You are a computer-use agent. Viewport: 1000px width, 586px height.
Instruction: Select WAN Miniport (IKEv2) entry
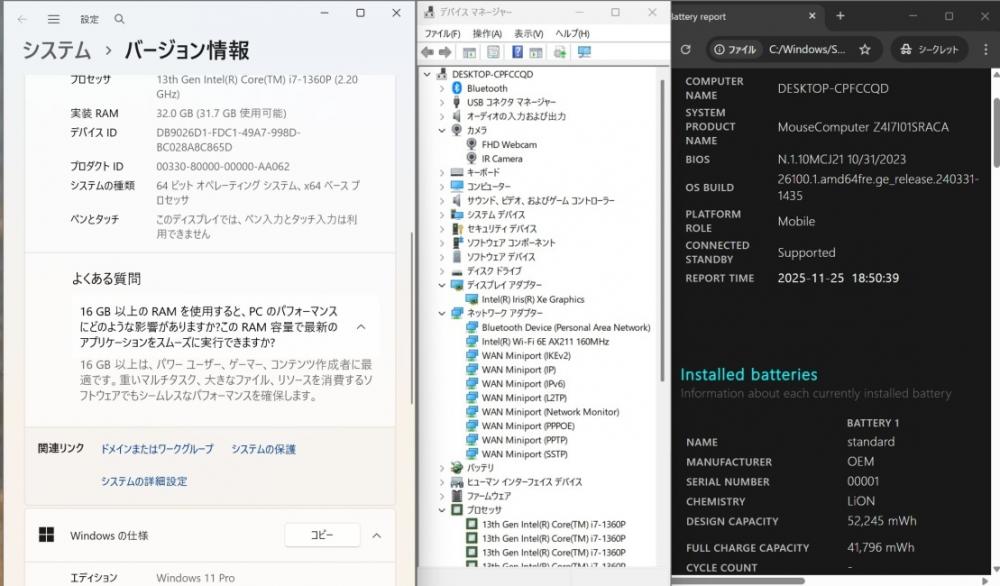526,355
